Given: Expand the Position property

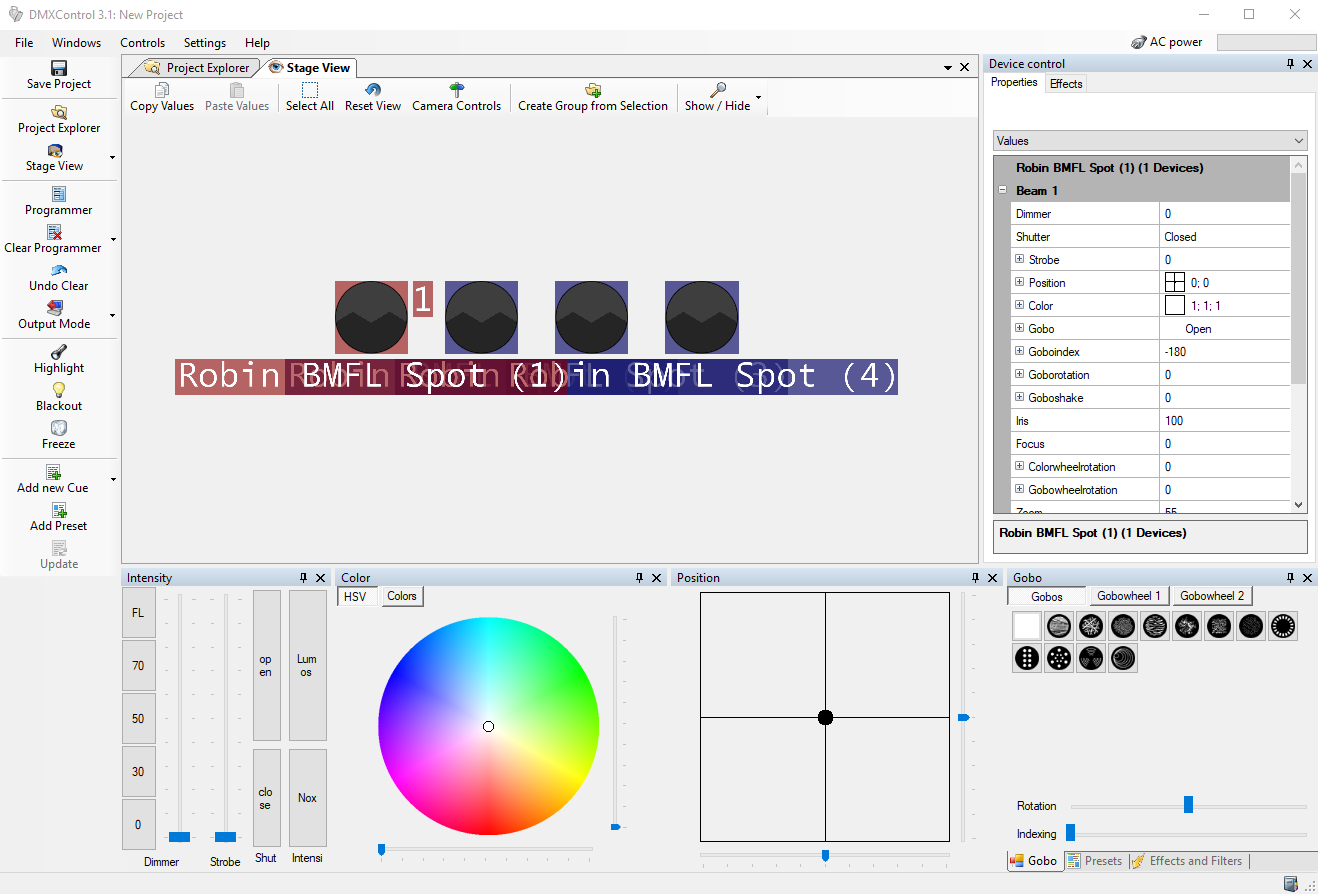Looking at the screenshot, I should (1020, 282).
